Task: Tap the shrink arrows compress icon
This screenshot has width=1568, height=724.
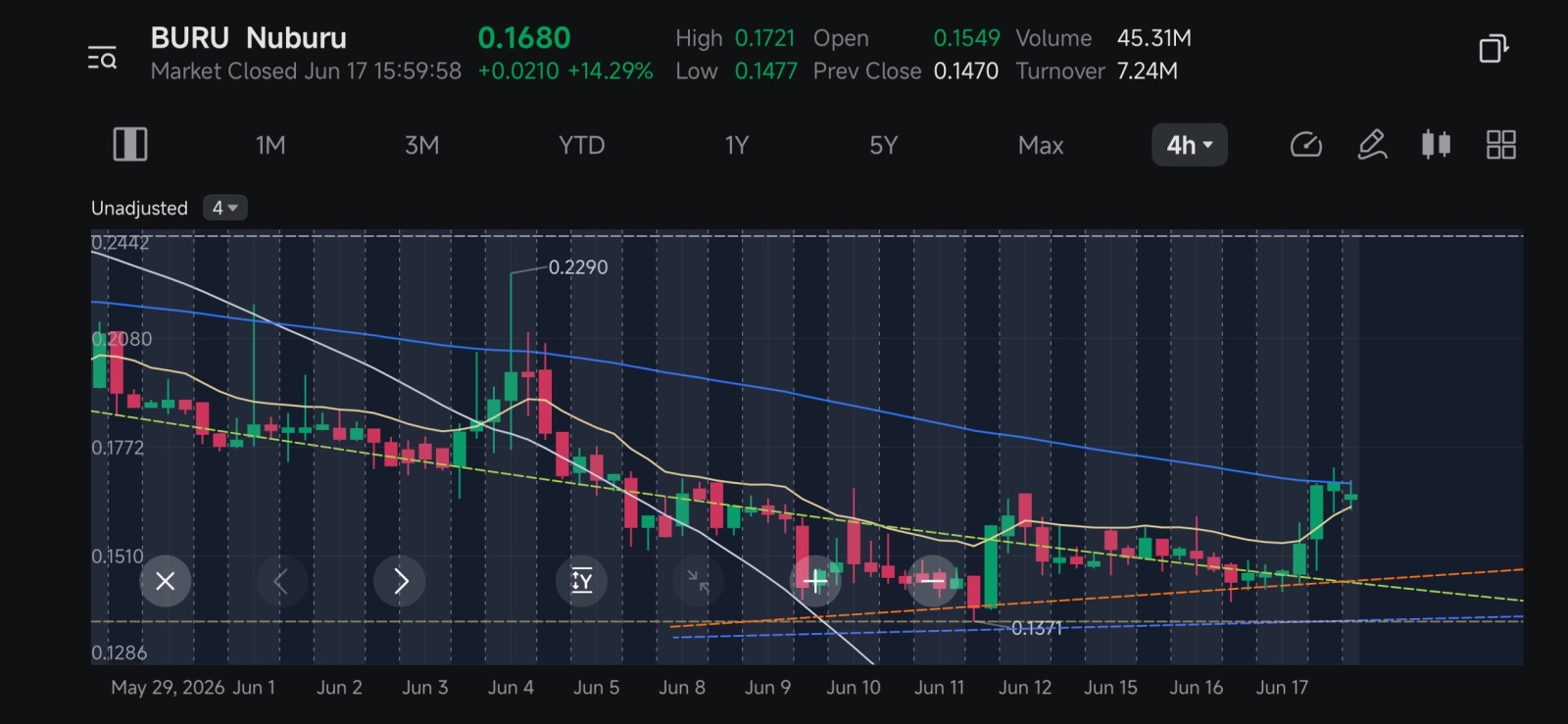Action: point(698,581)
